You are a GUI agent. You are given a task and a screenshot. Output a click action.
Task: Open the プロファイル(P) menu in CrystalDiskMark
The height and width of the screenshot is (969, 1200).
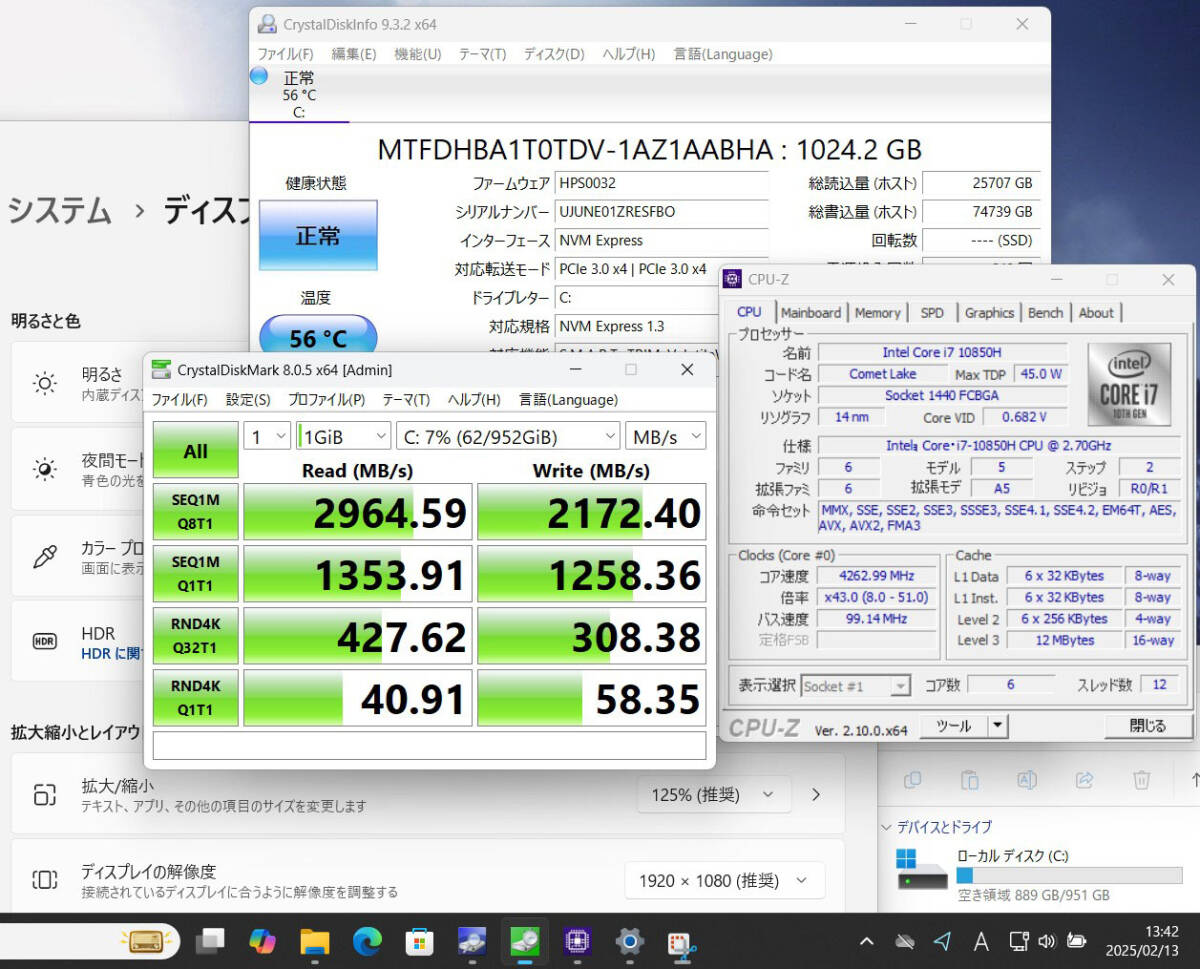[x=326, y=400]
